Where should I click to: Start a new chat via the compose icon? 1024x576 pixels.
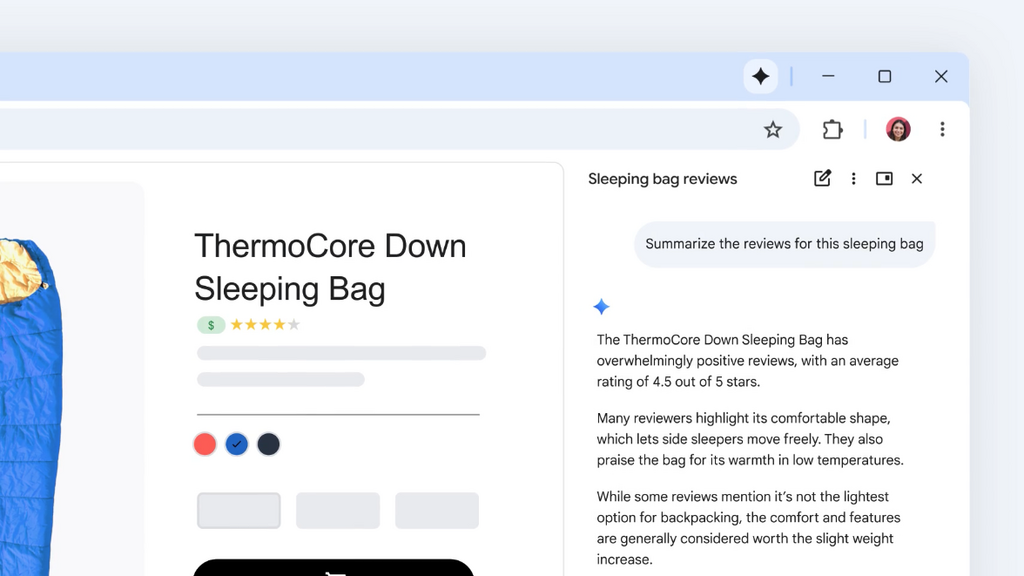pos(822,178)
